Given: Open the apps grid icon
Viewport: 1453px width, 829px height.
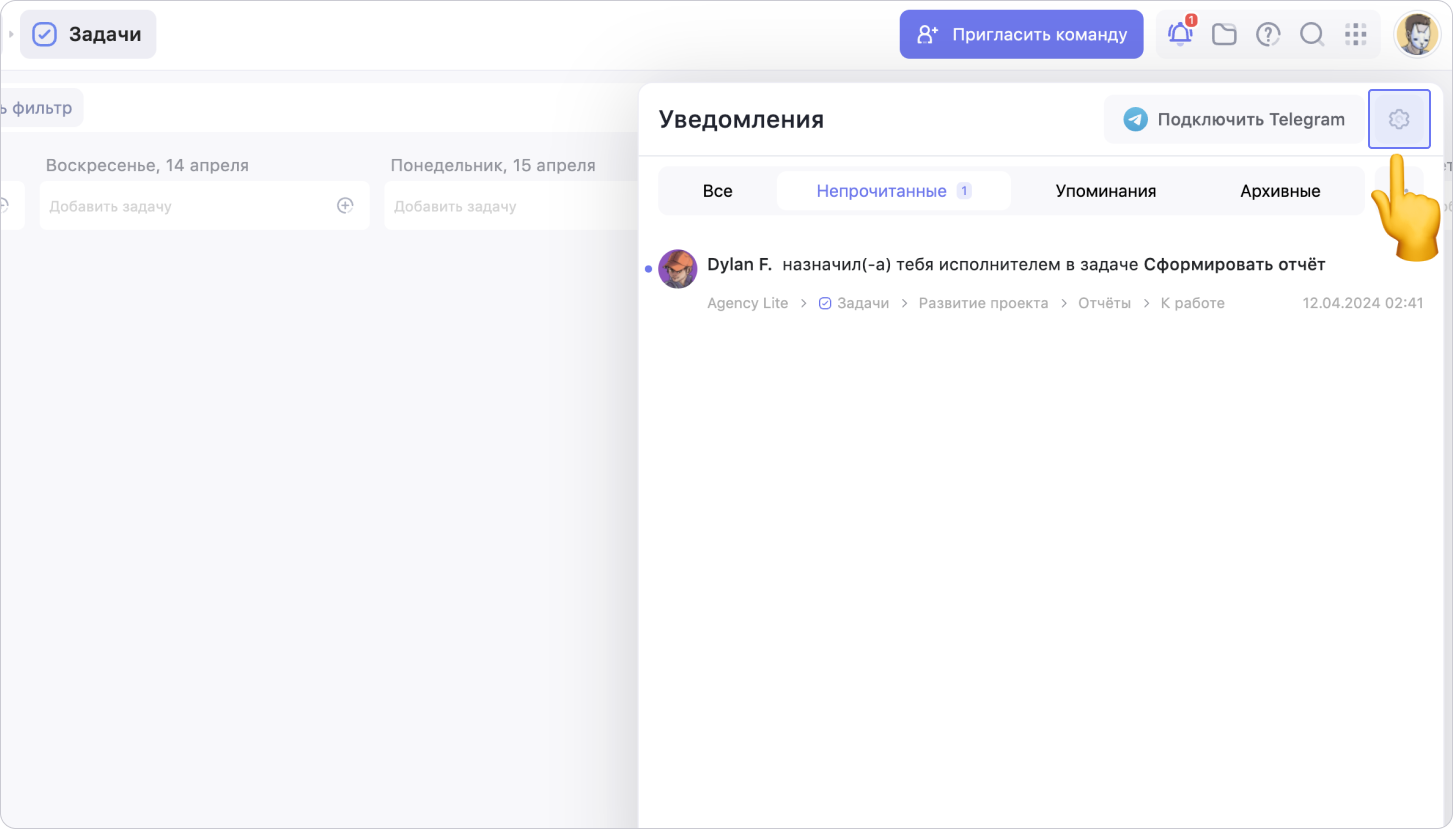Looking at the screenshot, I should (x=1355, y=35).
